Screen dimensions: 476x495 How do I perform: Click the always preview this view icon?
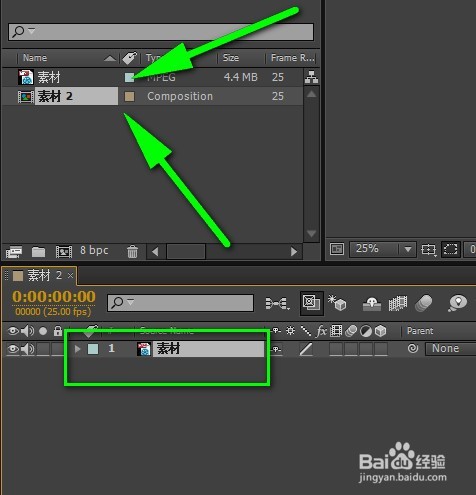tap(337, 249)
